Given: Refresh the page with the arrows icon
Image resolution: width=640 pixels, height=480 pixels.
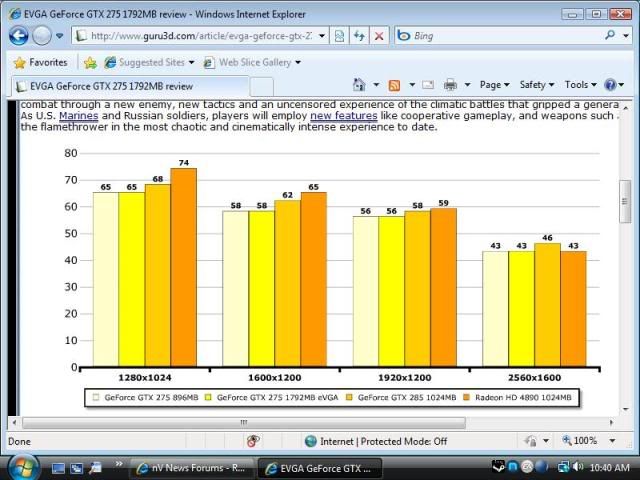Looking at the screenshot, I should (359, 36).
